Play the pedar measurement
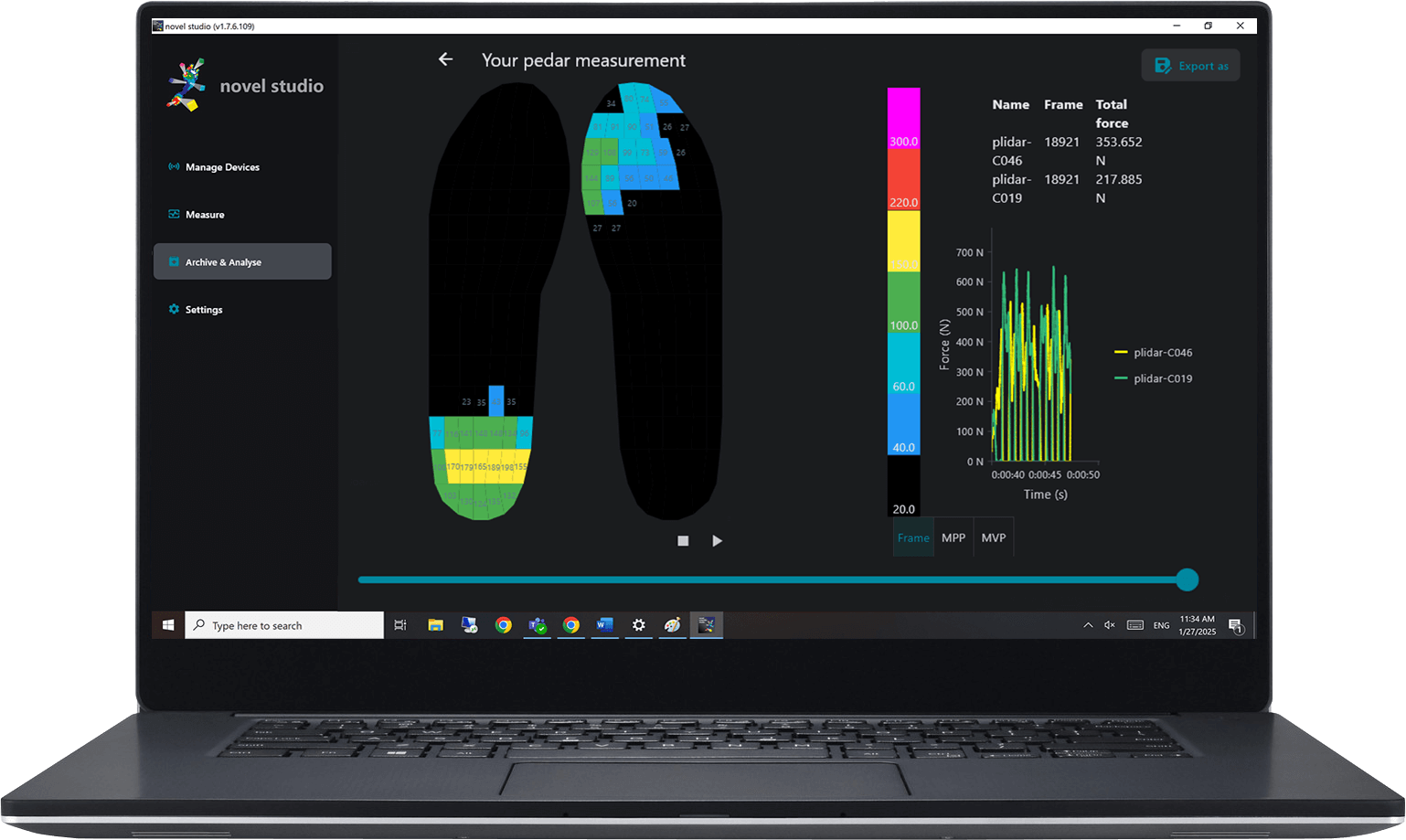1406x840 pixels. pos(717,541)
